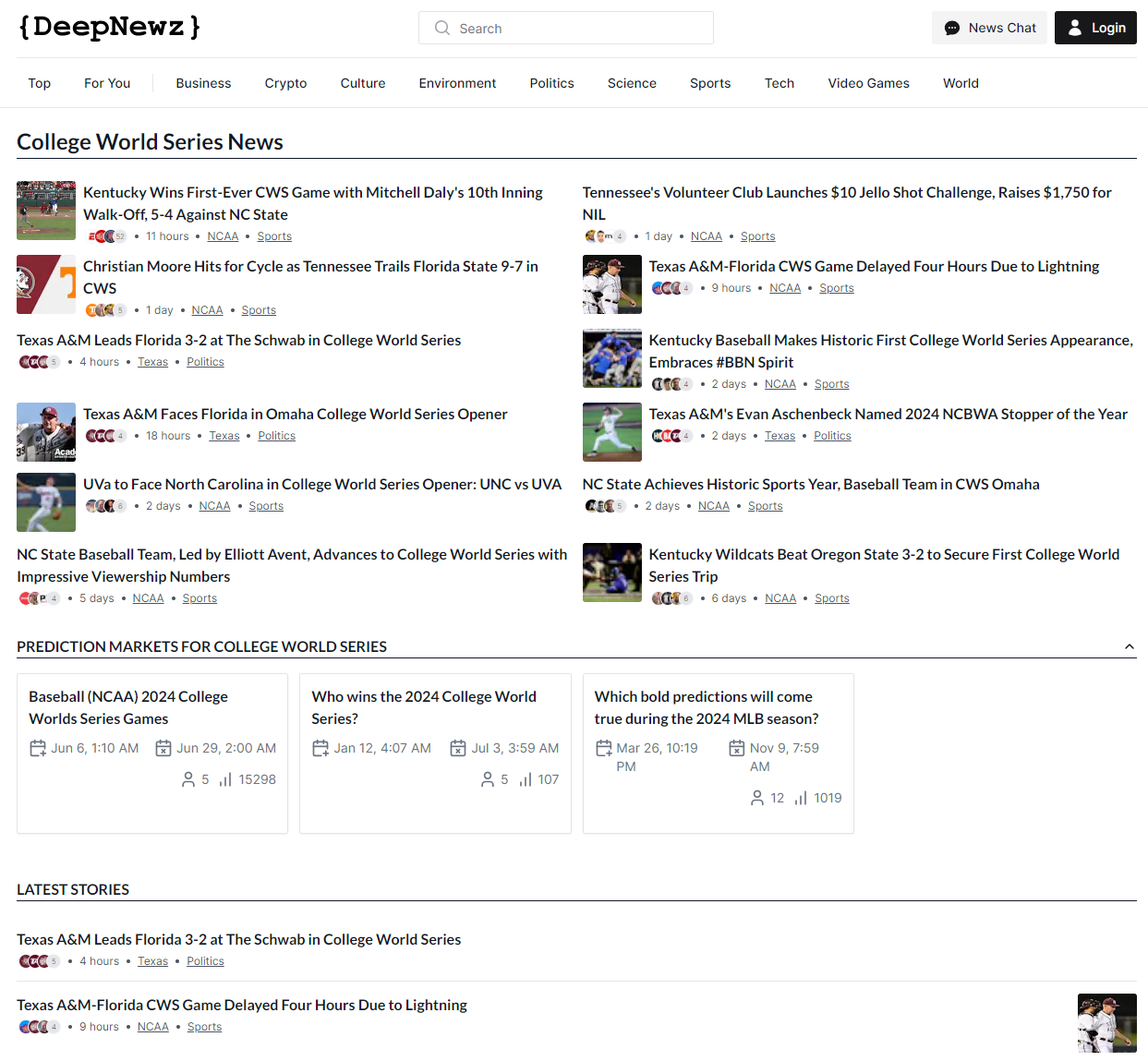Click source icons under Christian Moore Hits for Cycle
This screenshot has height=1061, width=1148.
point(106,310)
